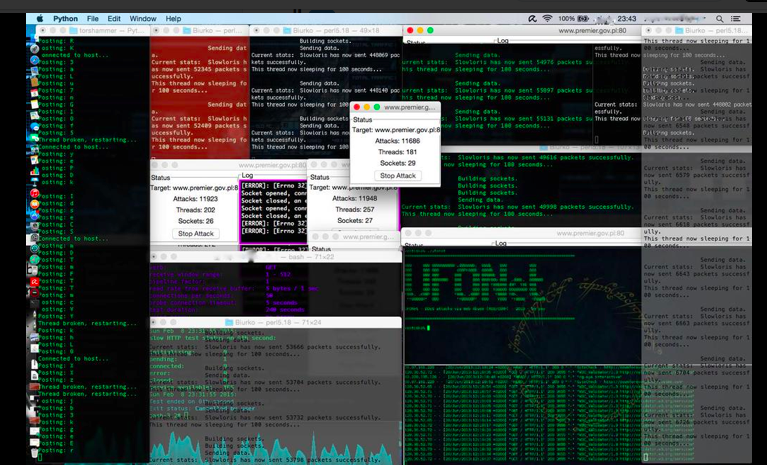Viewport: 767px width, 465px height.
Task: Click the Attacks: 11948 value
Action: (355, 199)
